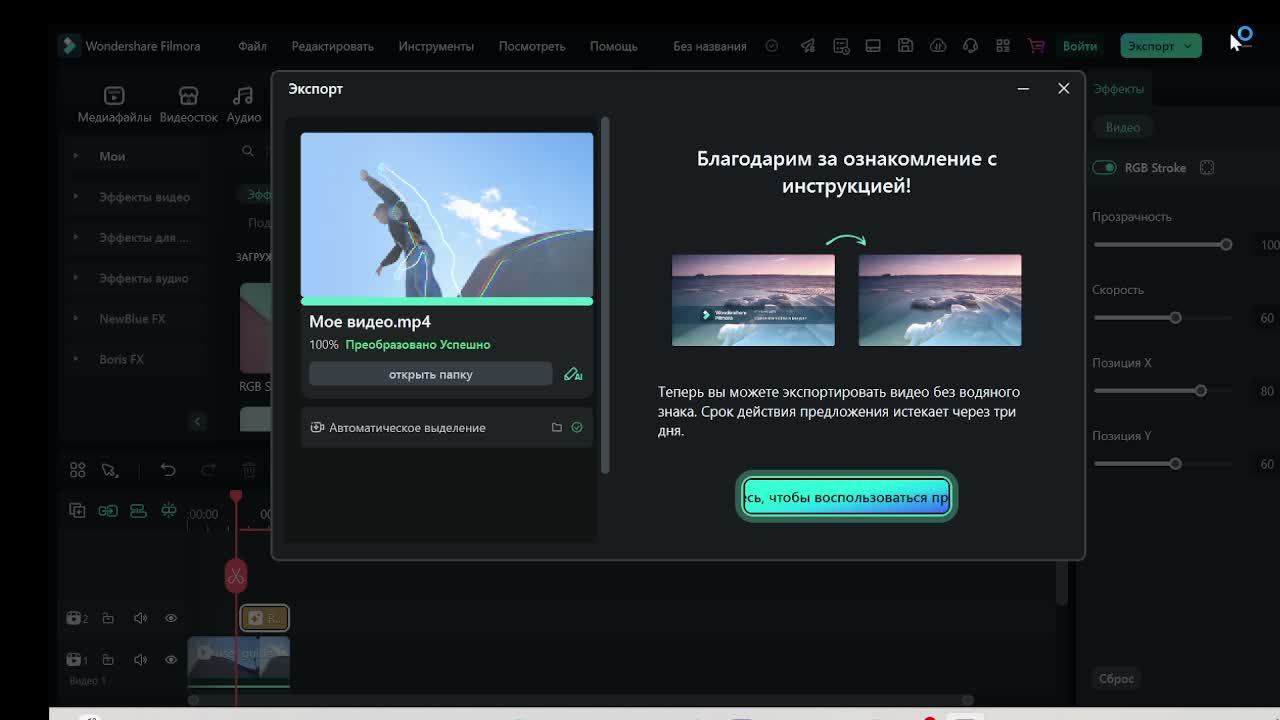Open the Экспорт dropdown button
The height and width of the screenshot is (720, 1280).
click(1160, 46)
